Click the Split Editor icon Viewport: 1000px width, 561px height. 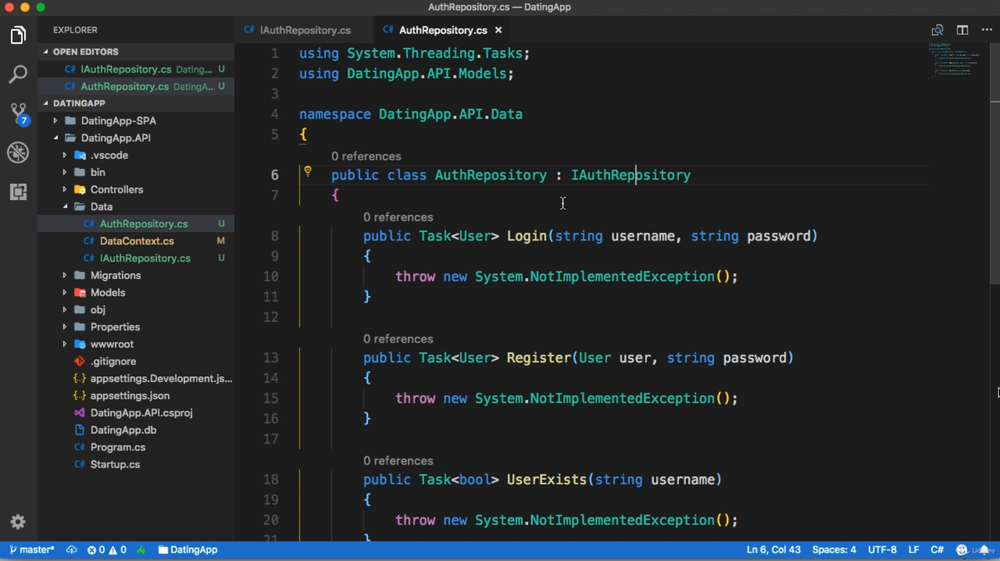(962, 30)
